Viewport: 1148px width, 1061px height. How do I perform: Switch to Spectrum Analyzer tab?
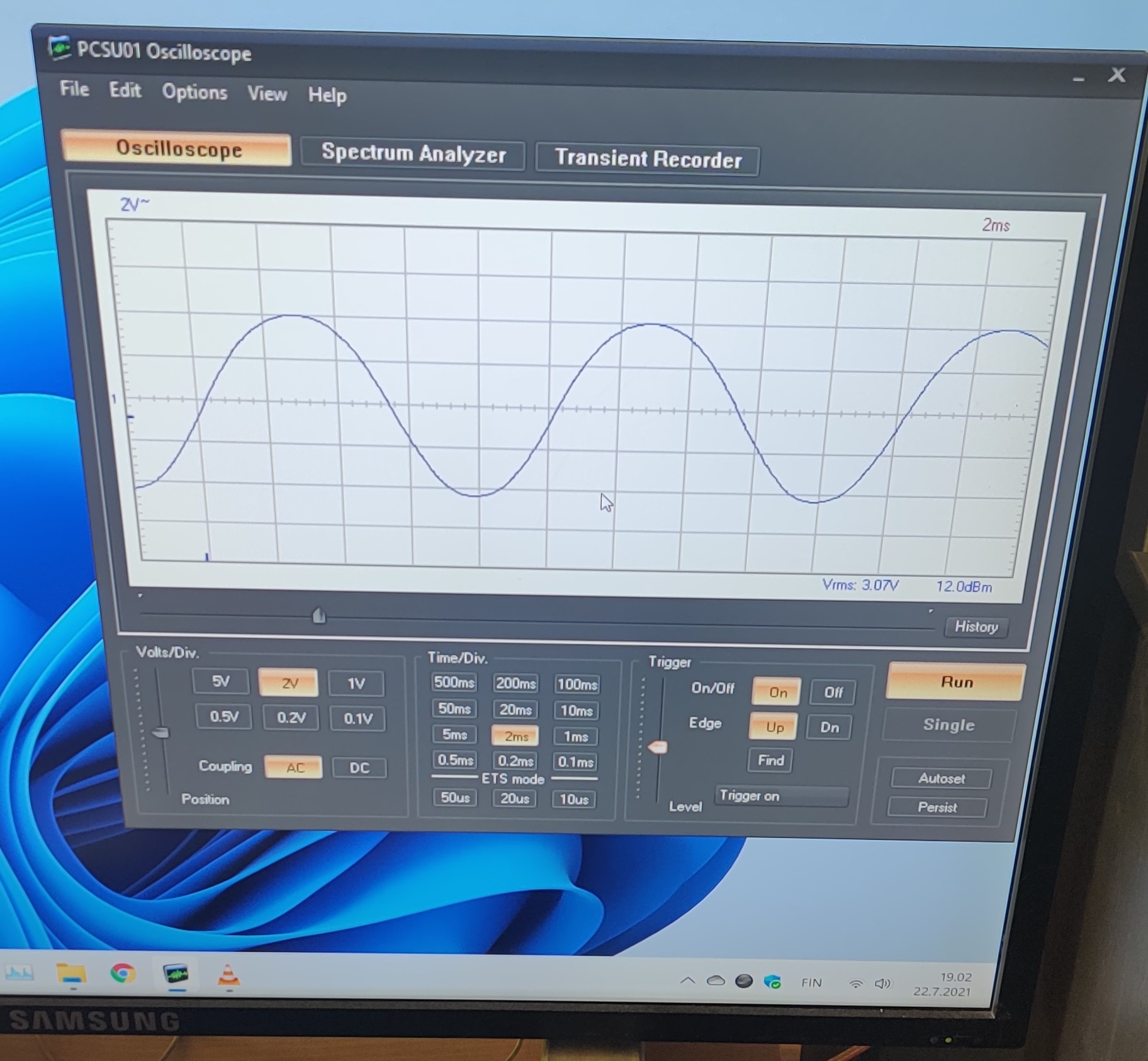click(x=413, y=154)
